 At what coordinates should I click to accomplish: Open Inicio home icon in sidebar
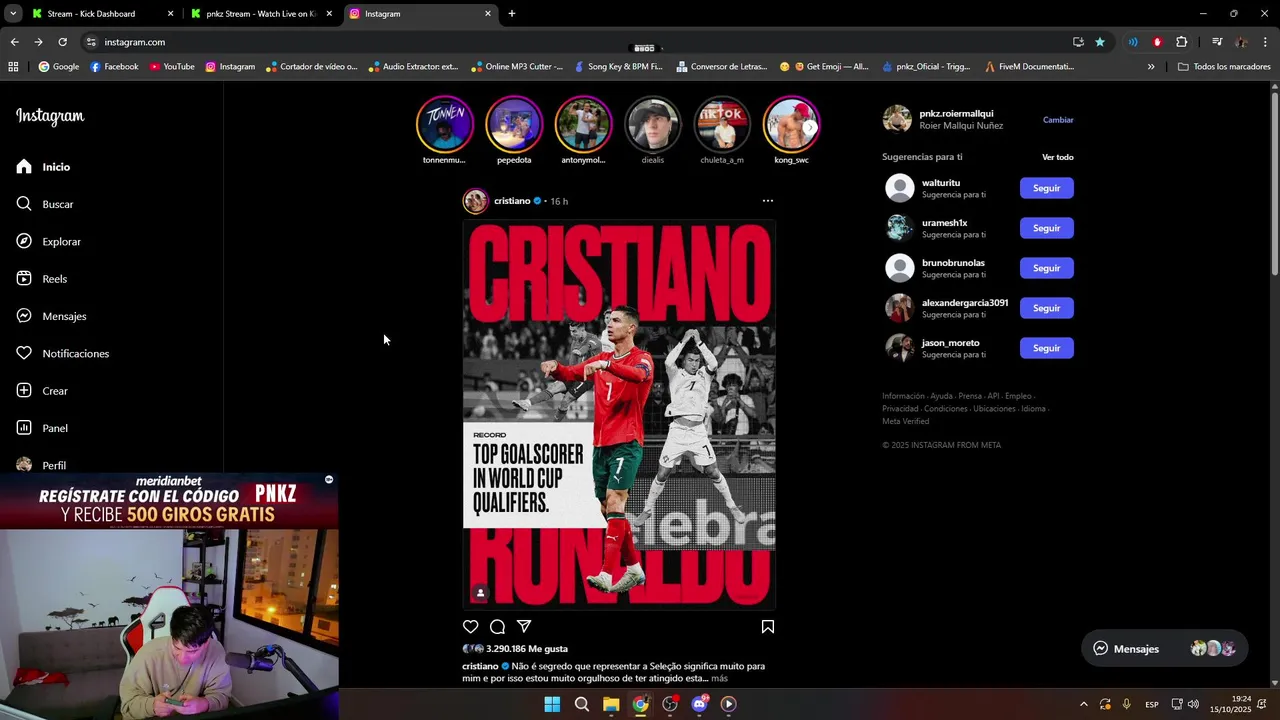coord(24,167)
